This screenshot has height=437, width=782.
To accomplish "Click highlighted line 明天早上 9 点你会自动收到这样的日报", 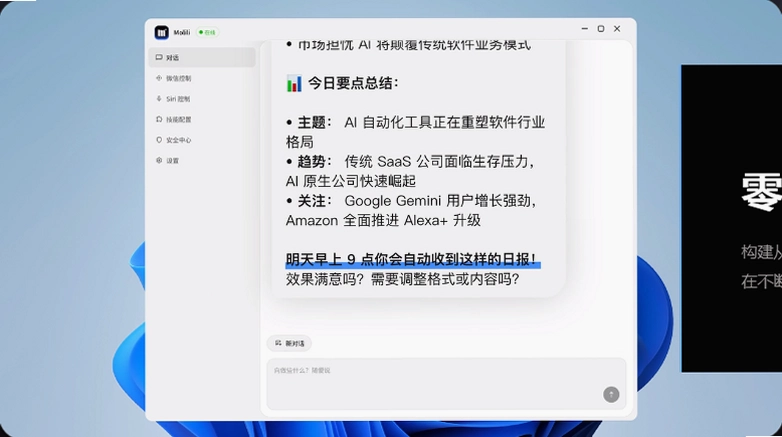I will pyautogui.click(x=412, y=259).
